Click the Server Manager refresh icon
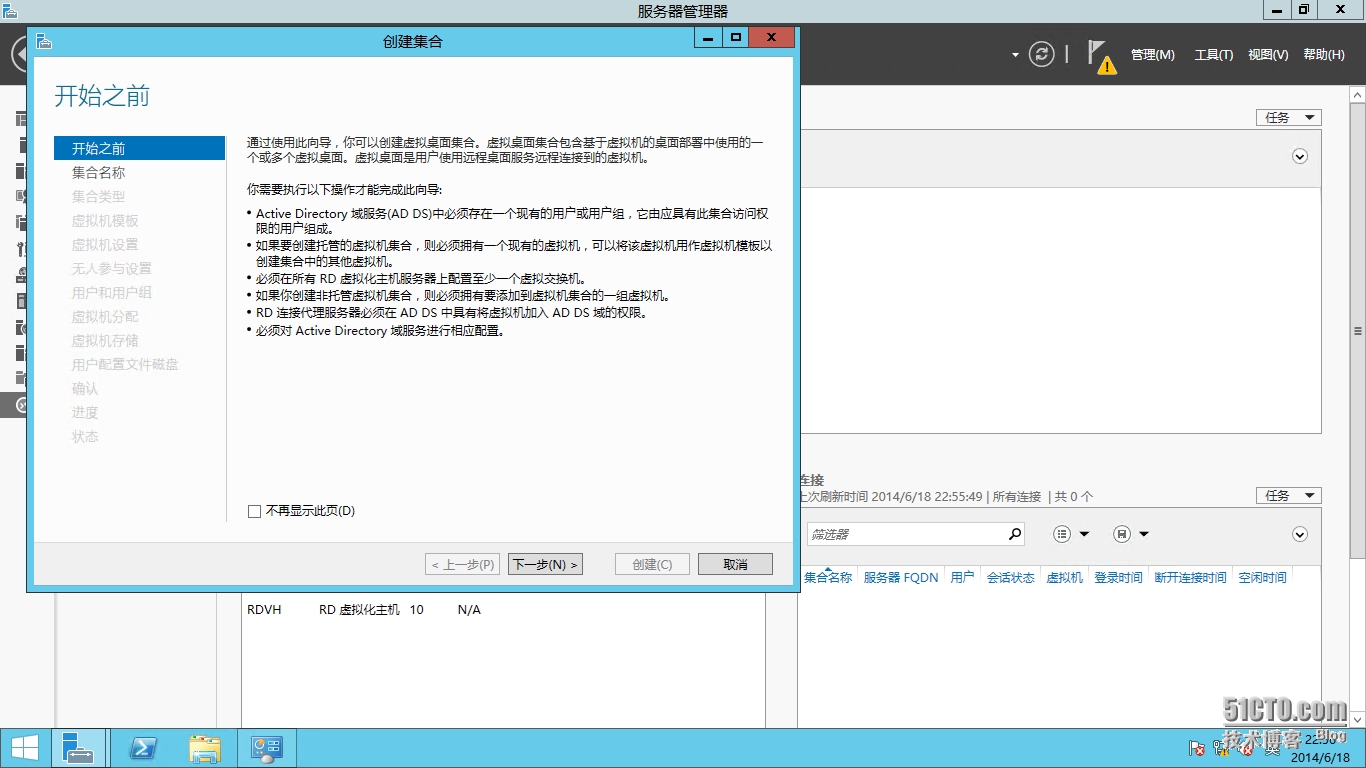1366x768 pixels. (1042, 54)
